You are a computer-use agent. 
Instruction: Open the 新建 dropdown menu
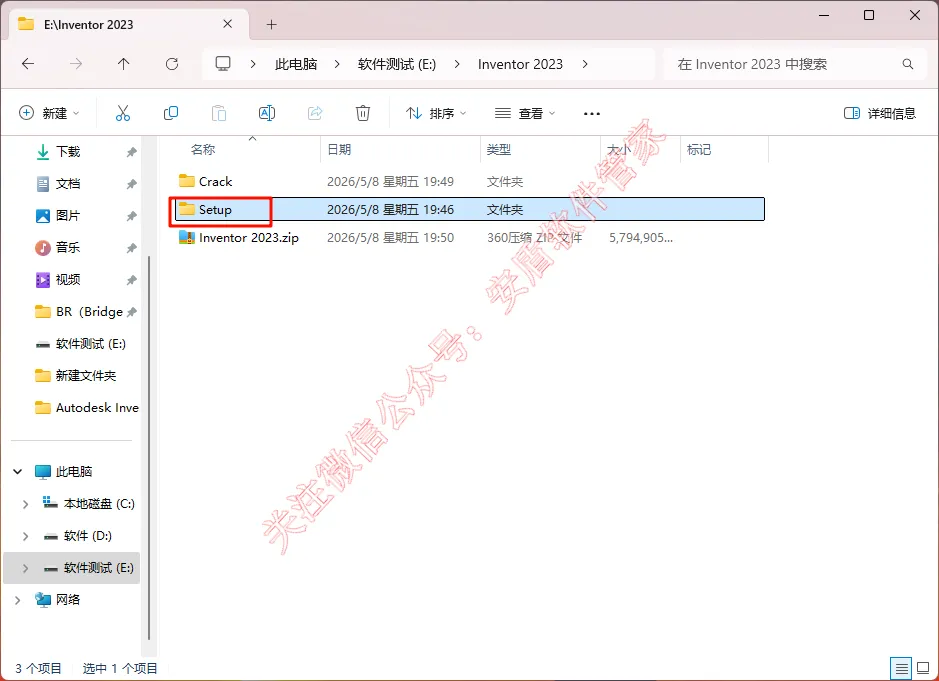(49, 113)
